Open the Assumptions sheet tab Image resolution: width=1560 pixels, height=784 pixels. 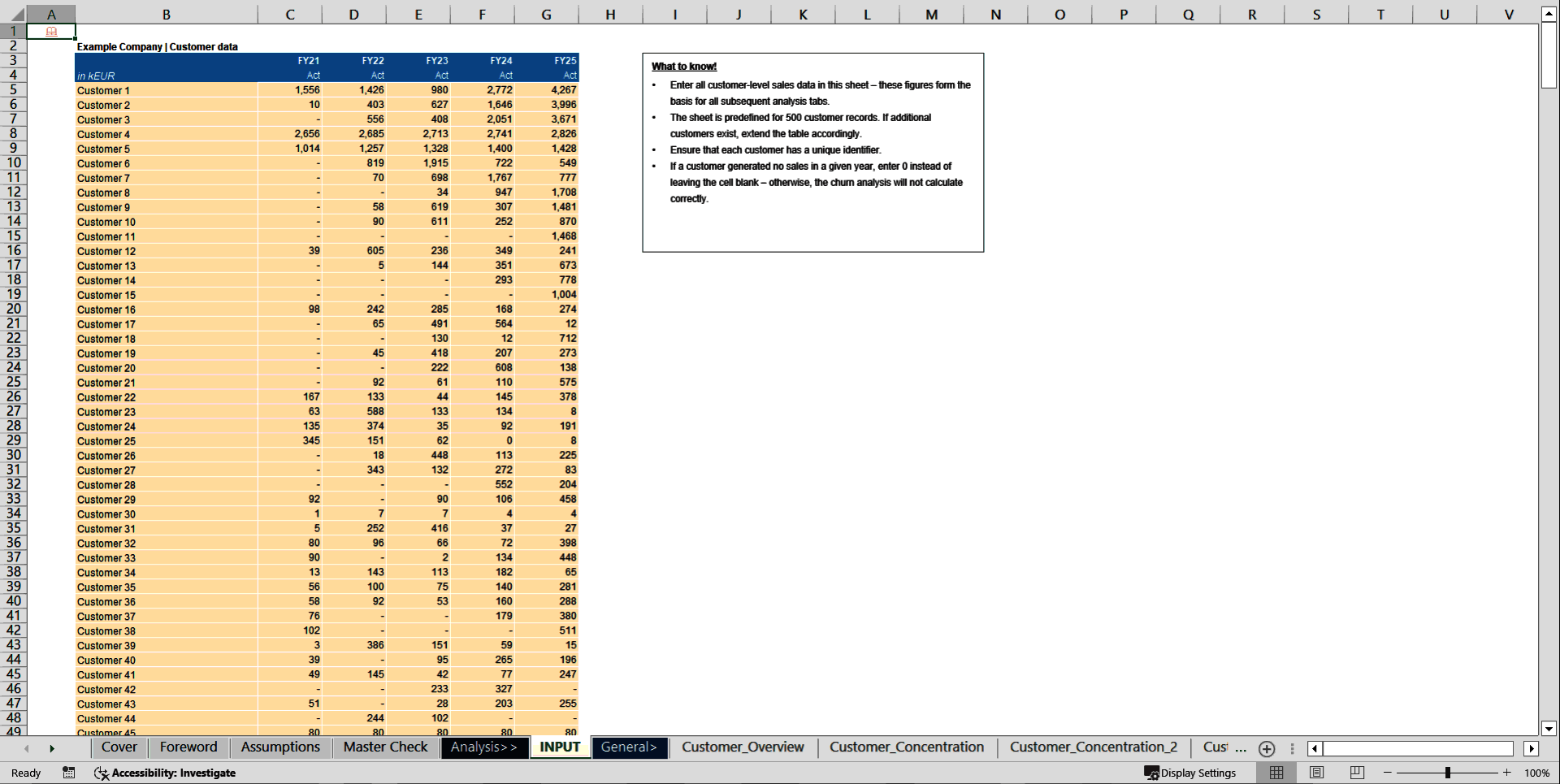click(x=279, y=747)
